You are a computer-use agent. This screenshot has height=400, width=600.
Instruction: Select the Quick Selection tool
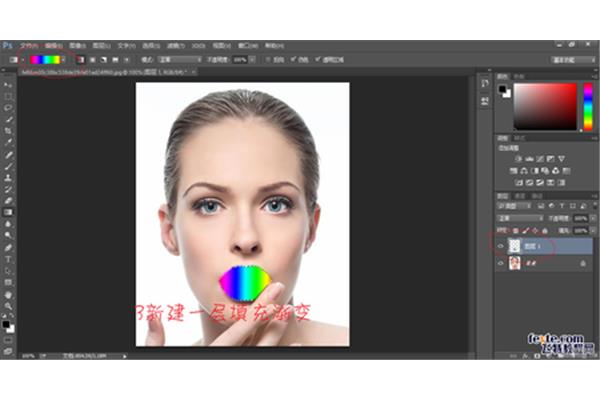[8, 119]
